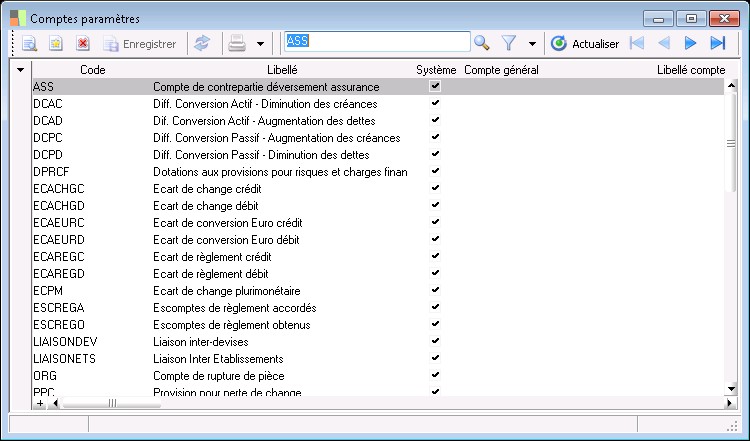The height and width of the screenshot is (441, 750).
Task: Go to next record arrow
Action: pos(690,43)
